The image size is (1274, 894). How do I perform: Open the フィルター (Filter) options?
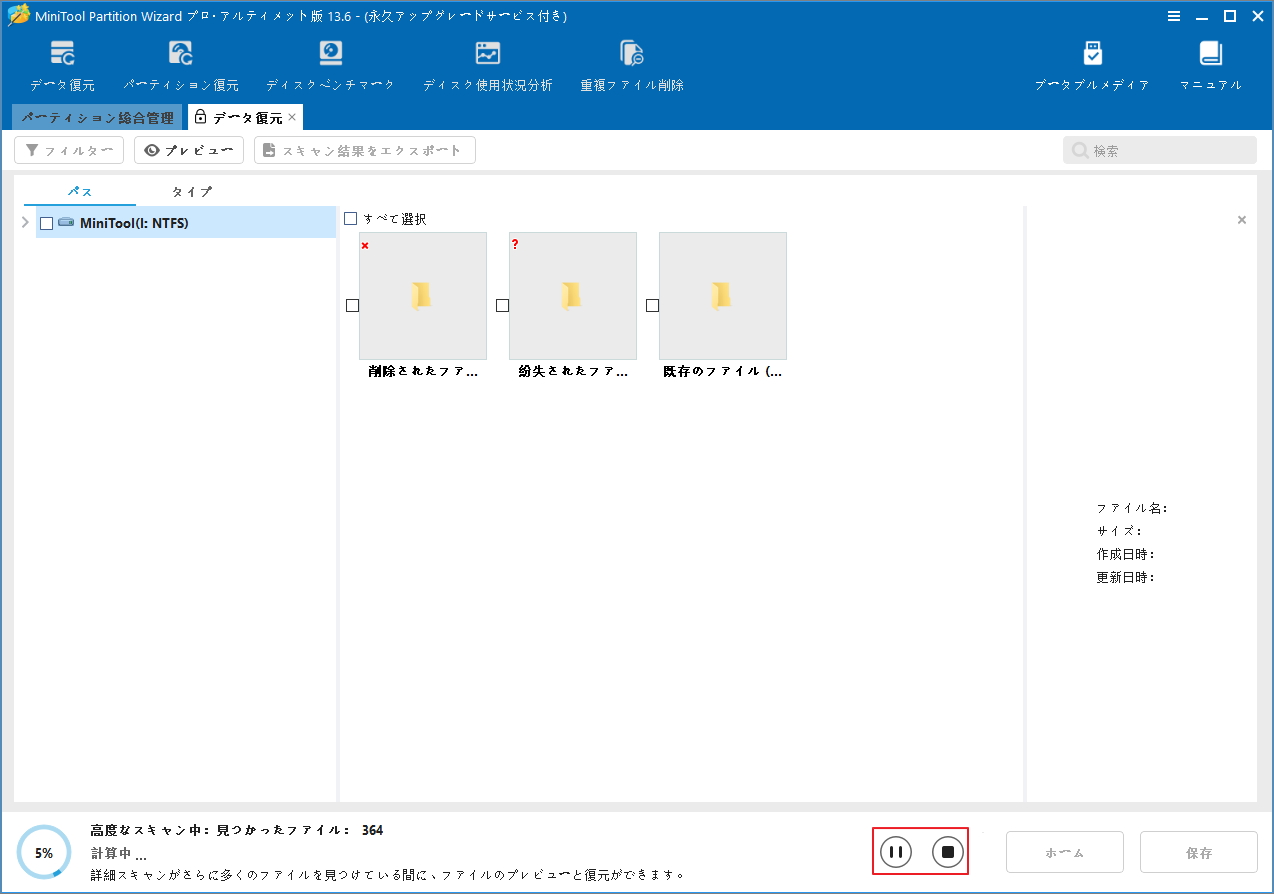pos(68,150)
